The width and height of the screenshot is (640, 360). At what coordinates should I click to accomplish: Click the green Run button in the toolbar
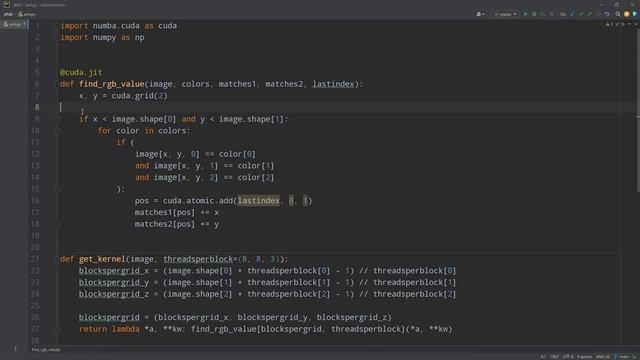point(525,14)
